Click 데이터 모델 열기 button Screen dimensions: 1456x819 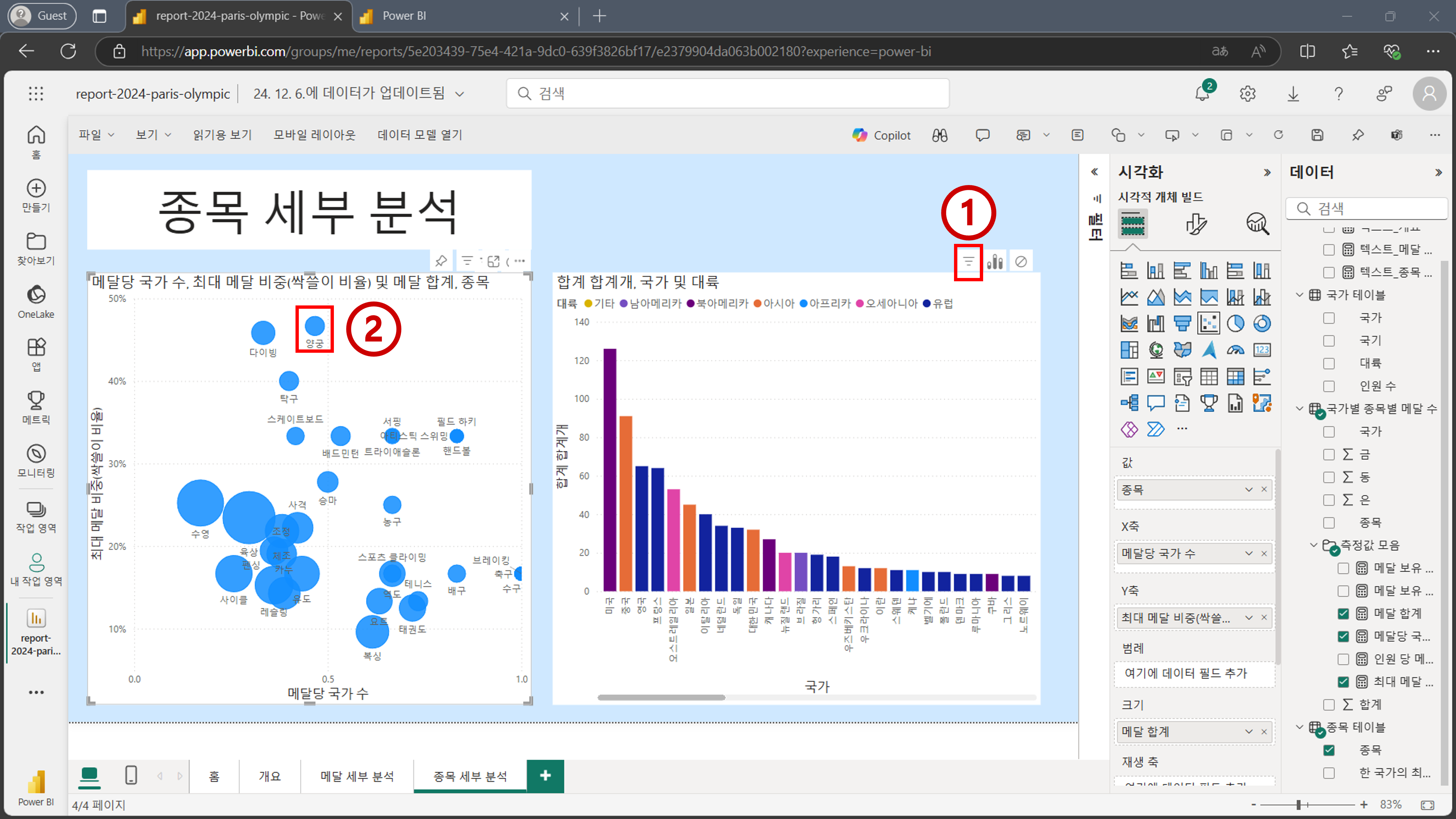click(x=419, y=135)
